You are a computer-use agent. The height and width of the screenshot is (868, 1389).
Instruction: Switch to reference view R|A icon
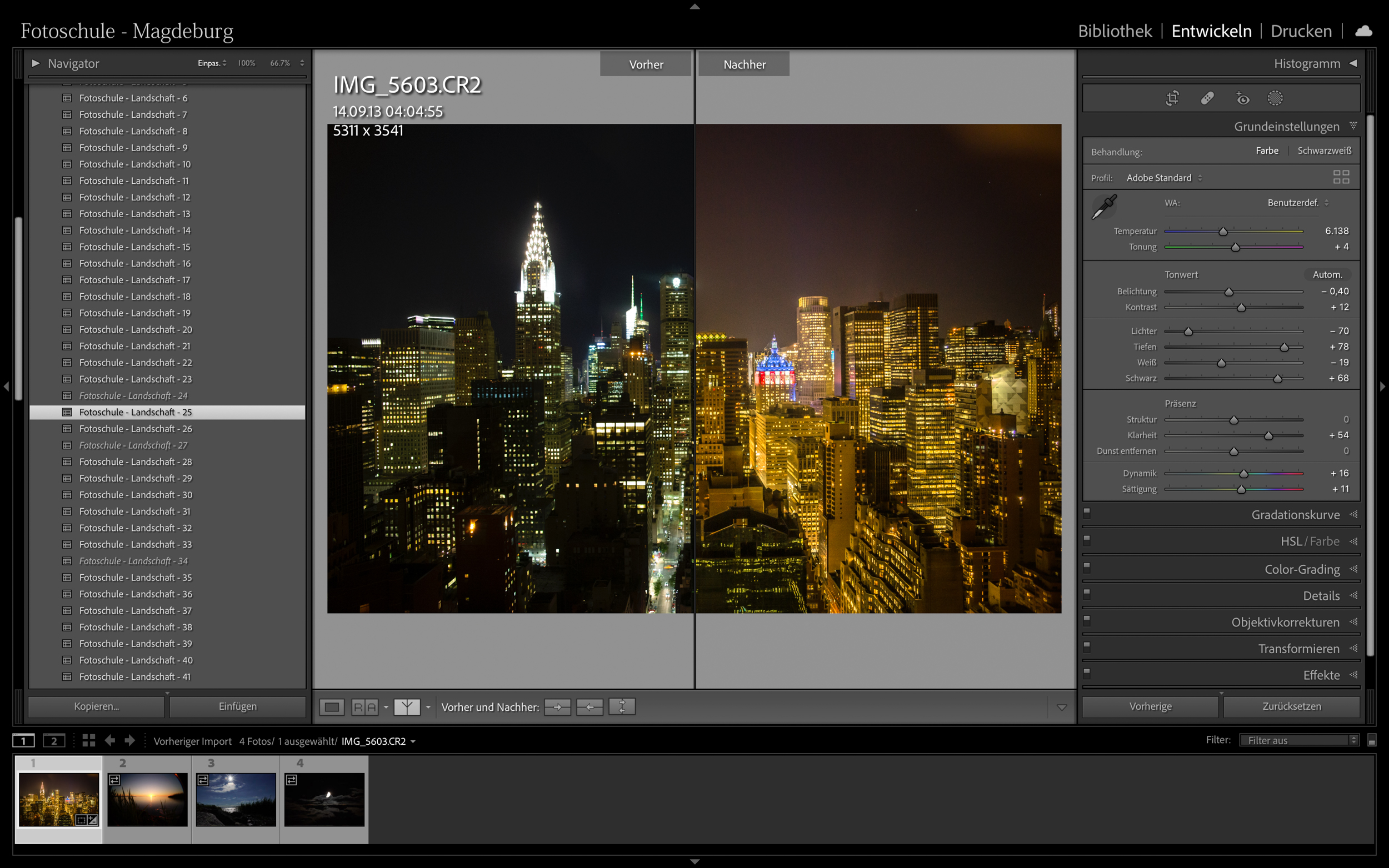tap(364, 707)
